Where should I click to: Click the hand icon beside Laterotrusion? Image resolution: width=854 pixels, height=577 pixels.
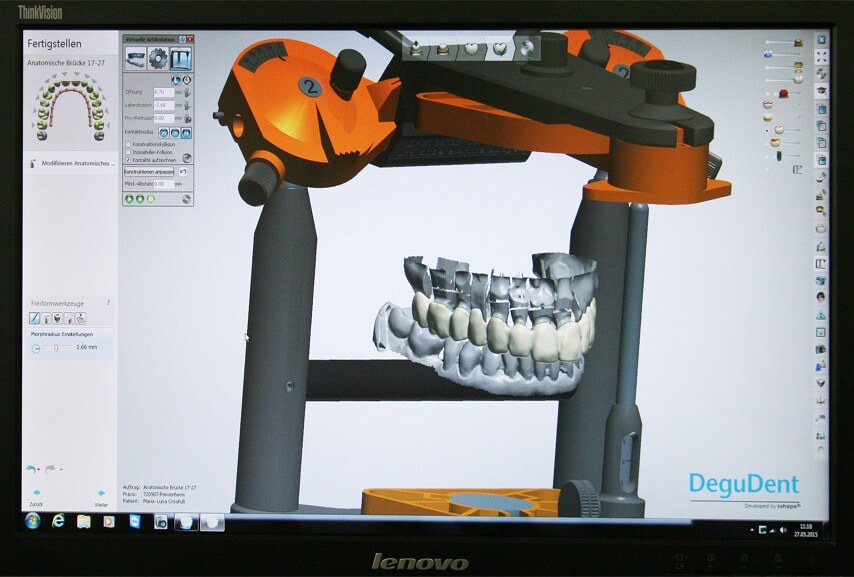[x=187, y=105]
